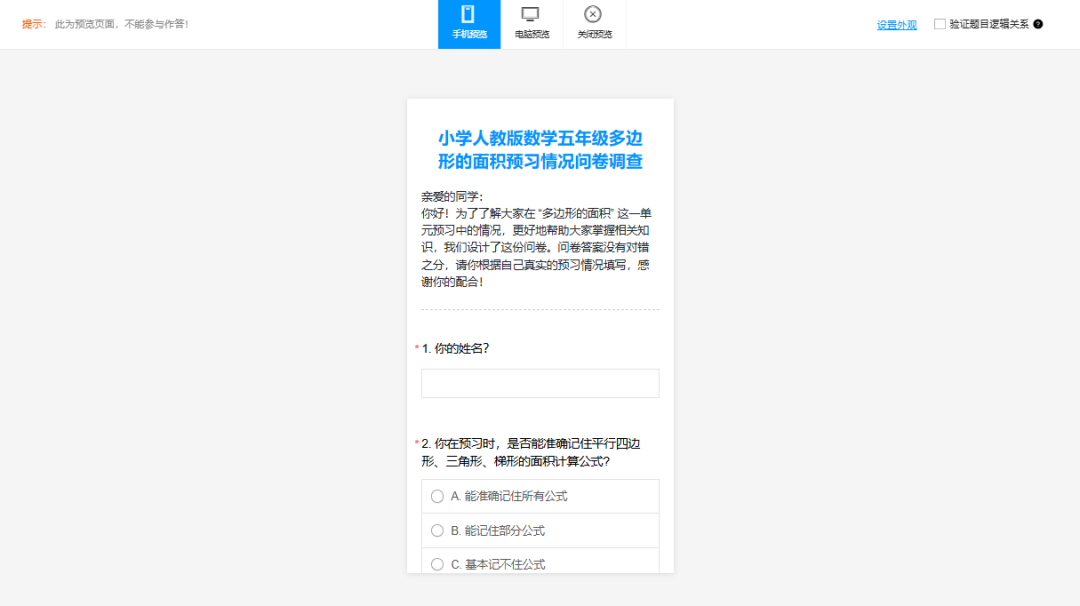Image resolution: width=1080 pixels, height=606 pixels.
Task: Click the name answer input box under question 1
Action: pos(540,383)
